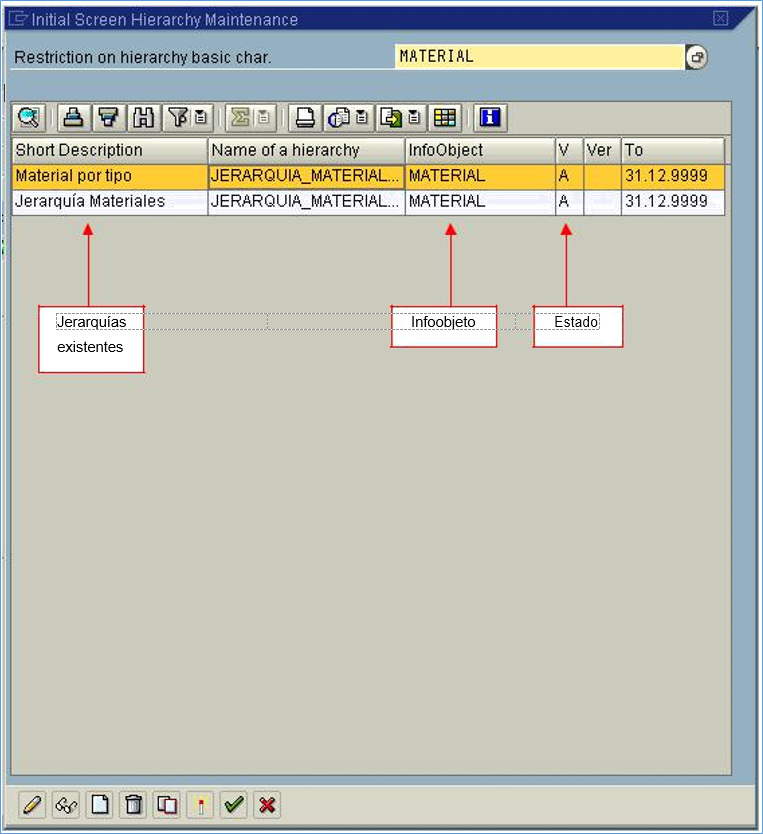The image size is (763, 834).
Task: Click the Details magnifier icon
Action: coord(28,118)
